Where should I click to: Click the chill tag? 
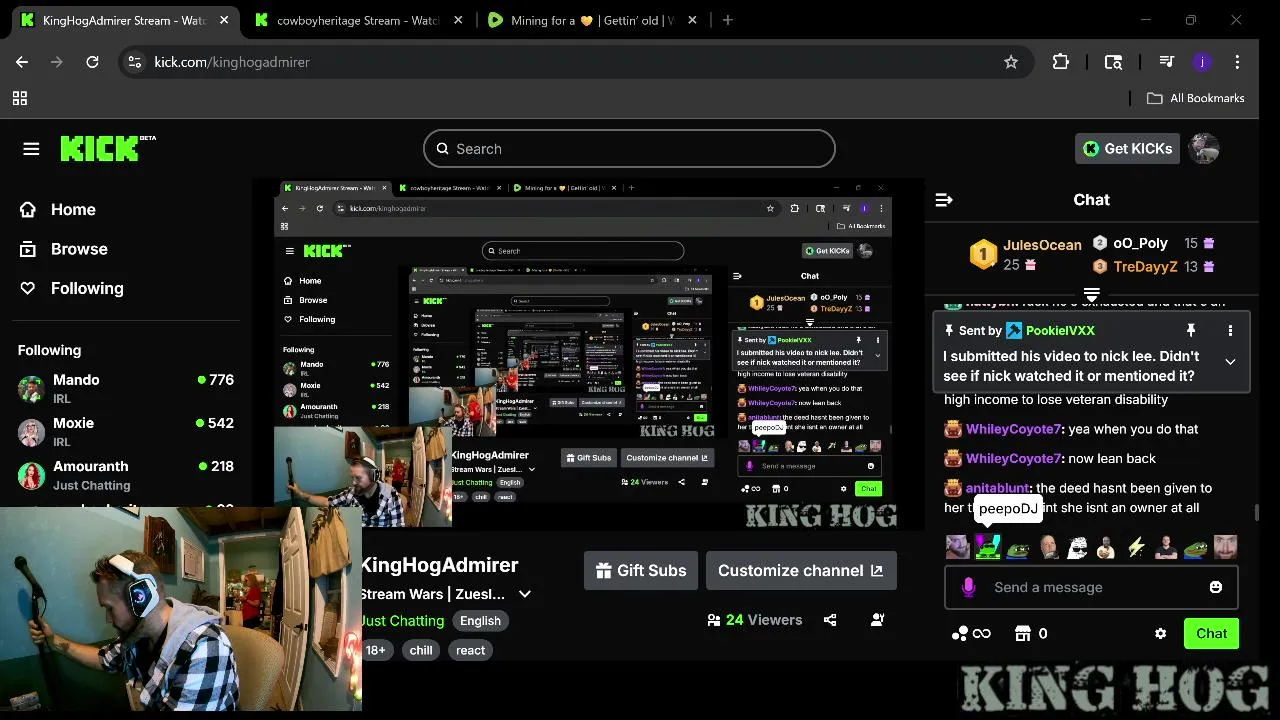pos(421,650)
